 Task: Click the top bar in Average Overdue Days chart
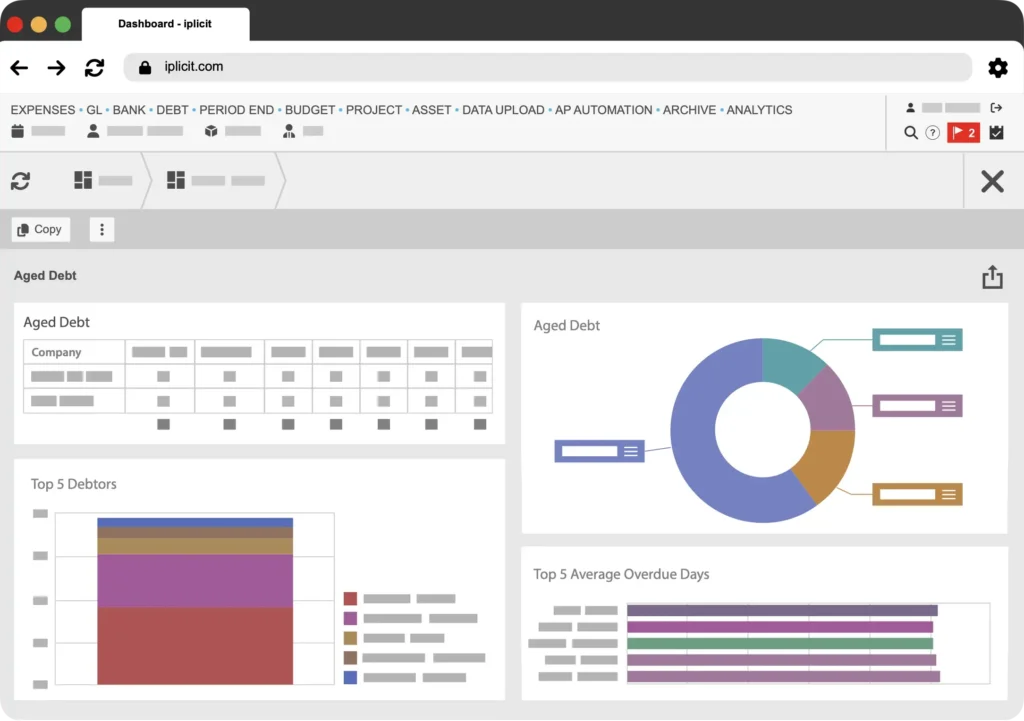tap(782, 611)
